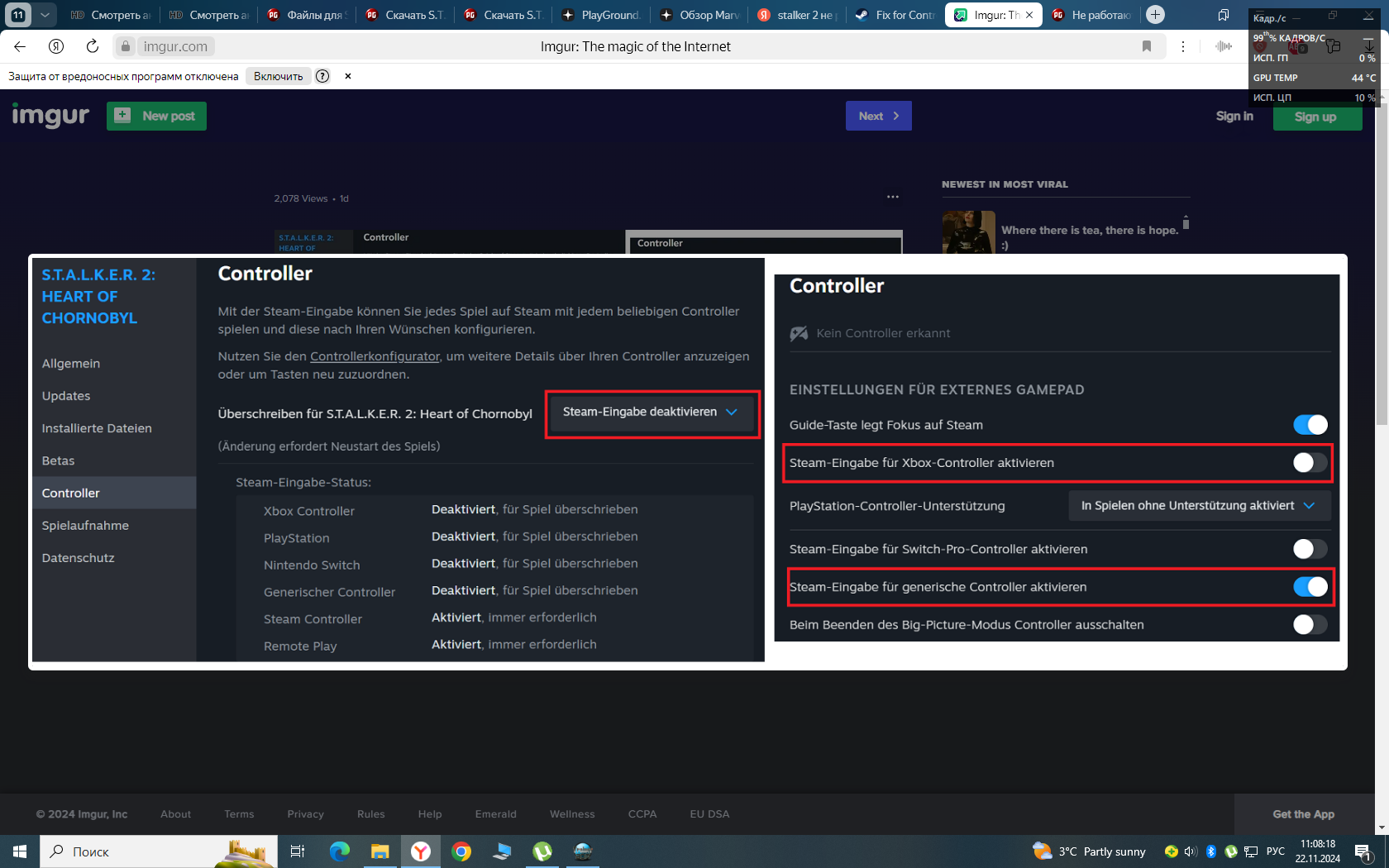Switch to the 'Fix for Contr' tab

click(x=895, y=15)
